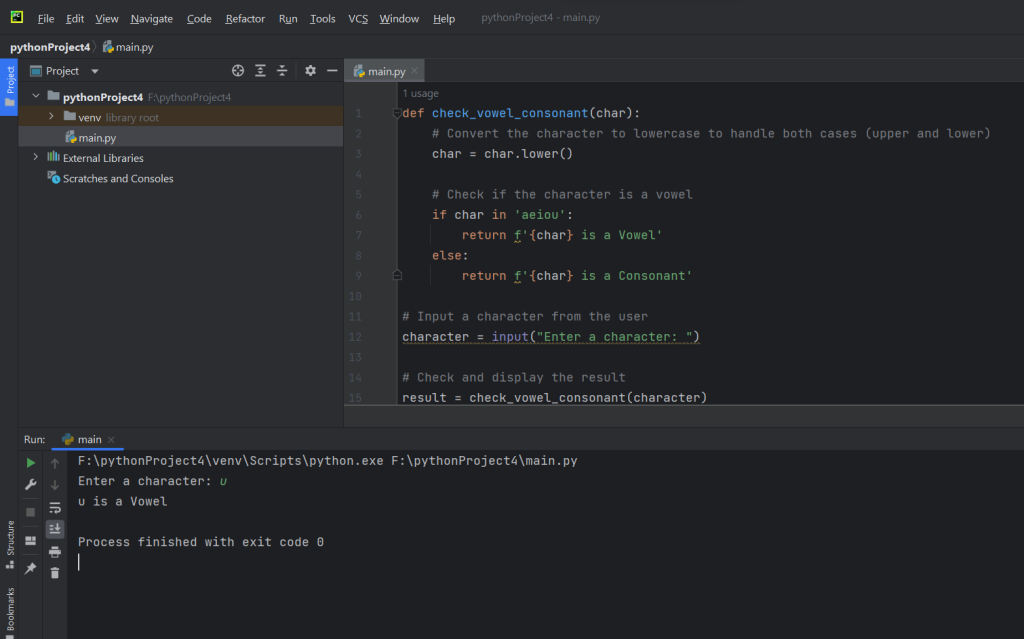Select main.py in project tree
Screen dimensions: 1024x639
(97, 138)
